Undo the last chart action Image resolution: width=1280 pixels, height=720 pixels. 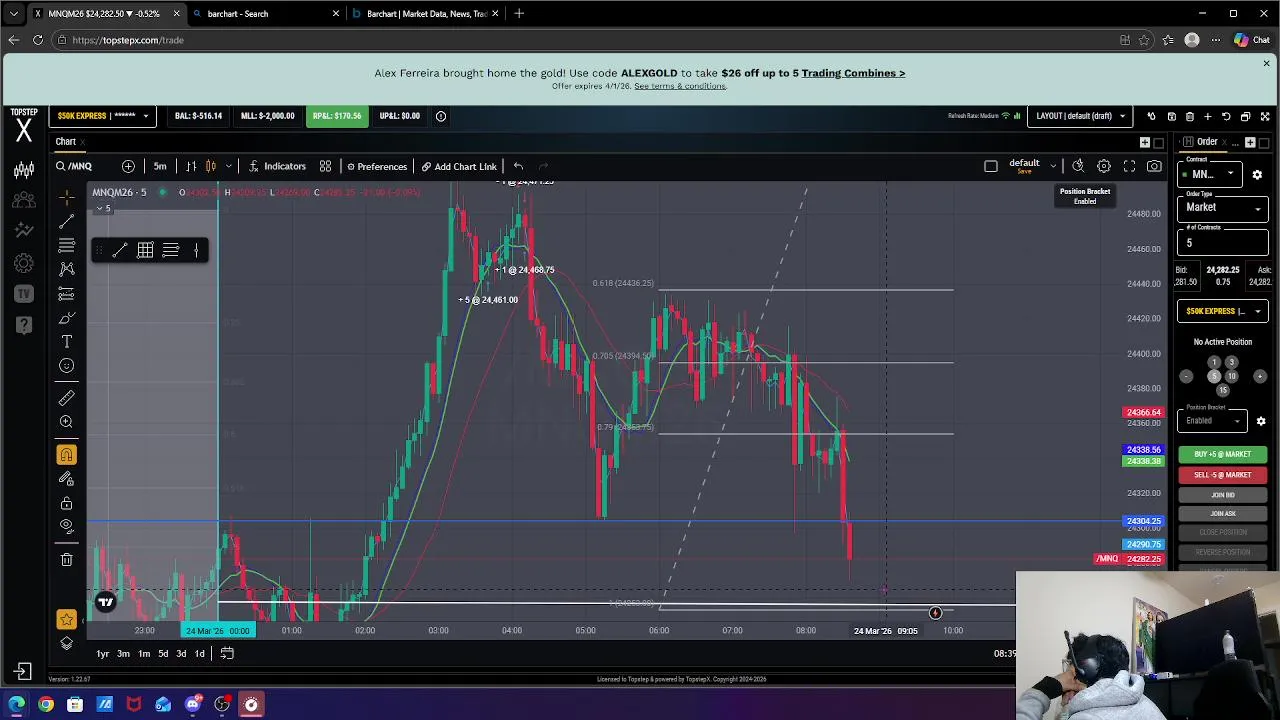(x=518, y=166)
